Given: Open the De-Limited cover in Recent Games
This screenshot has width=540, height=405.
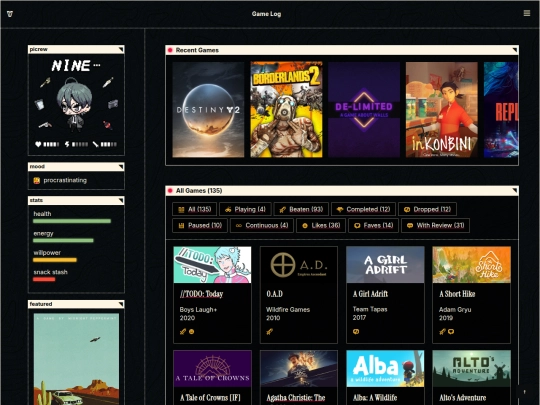Looking at the screenshot, I should coord(364,110).
